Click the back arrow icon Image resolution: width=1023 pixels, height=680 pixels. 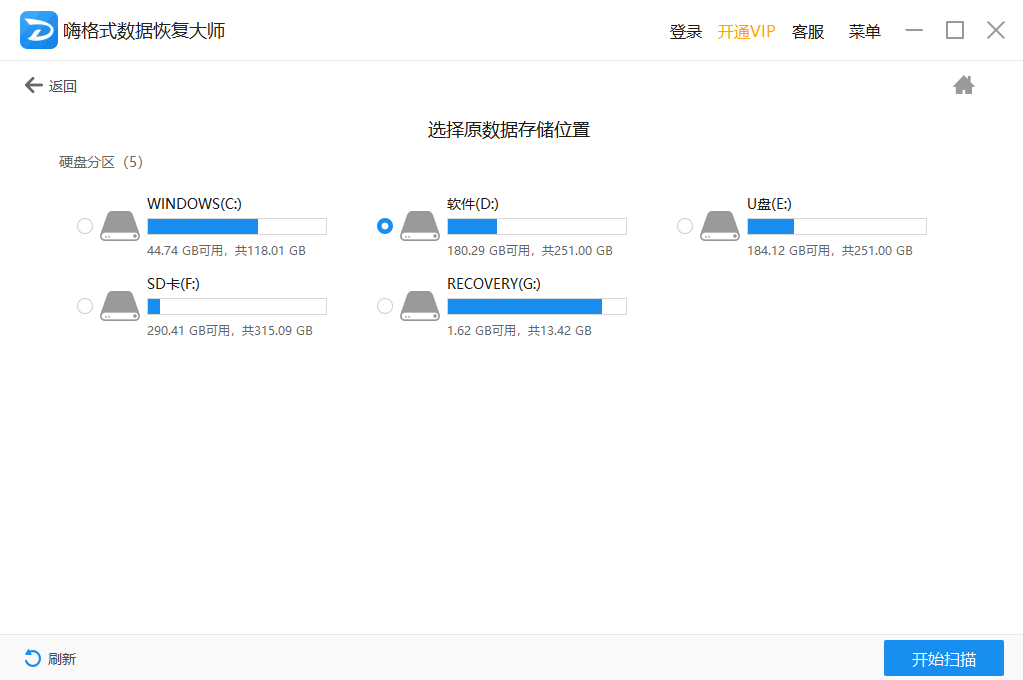[x=33, y=85]
